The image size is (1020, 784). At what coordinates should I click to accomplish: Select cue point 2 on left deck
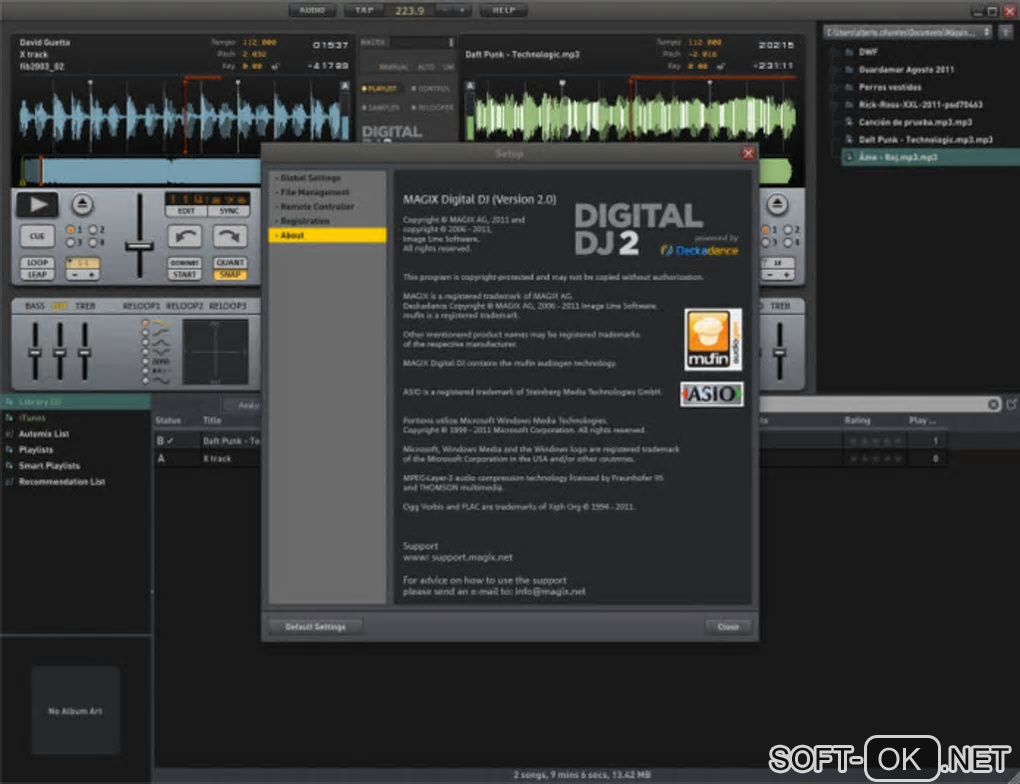(x=93, y=230)
